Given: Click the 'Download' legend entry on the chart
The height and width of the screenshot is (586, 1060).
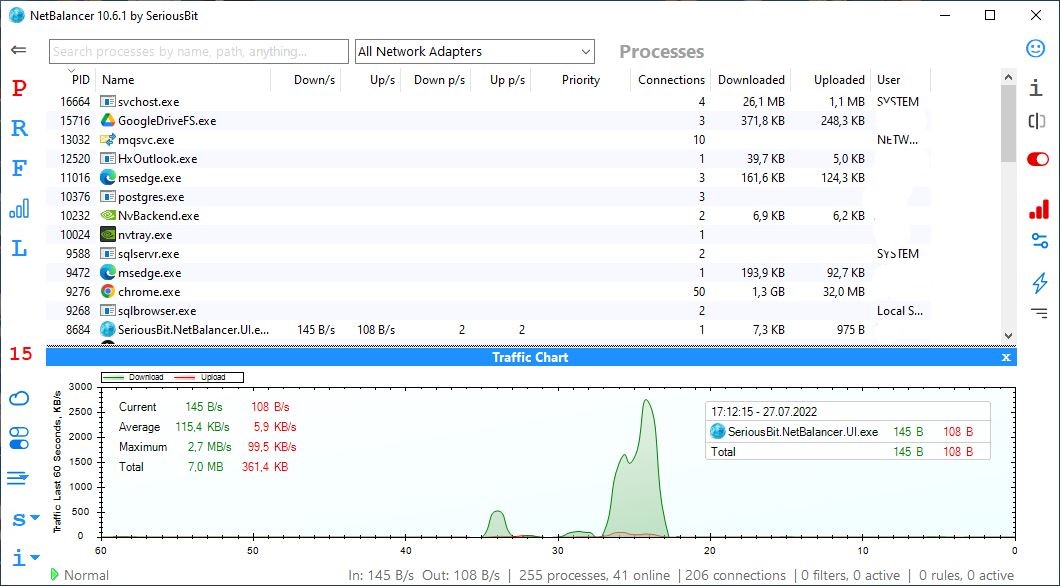Looking at the screenshot, I should (x=132, y=377).
